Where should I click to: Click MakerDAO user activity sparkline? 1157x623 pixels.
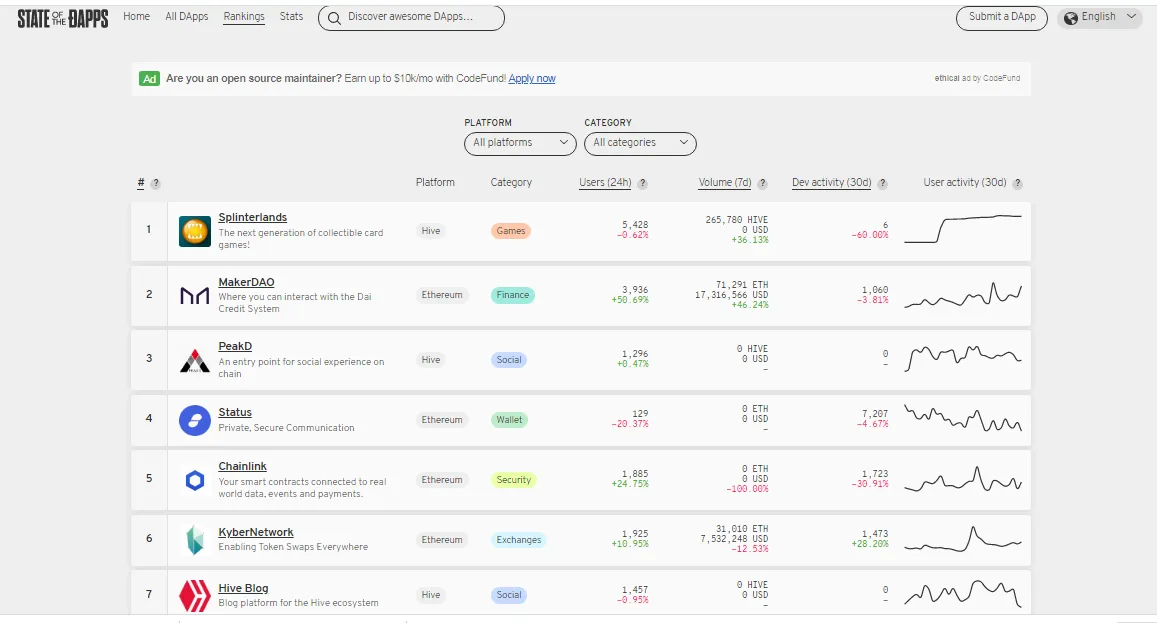[963, 295]
